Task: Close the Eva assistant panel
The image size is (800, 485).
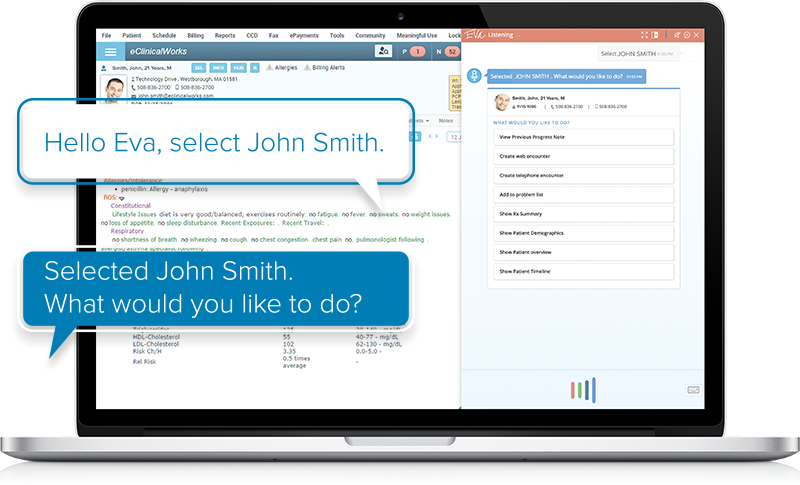Action: [696, 35]
